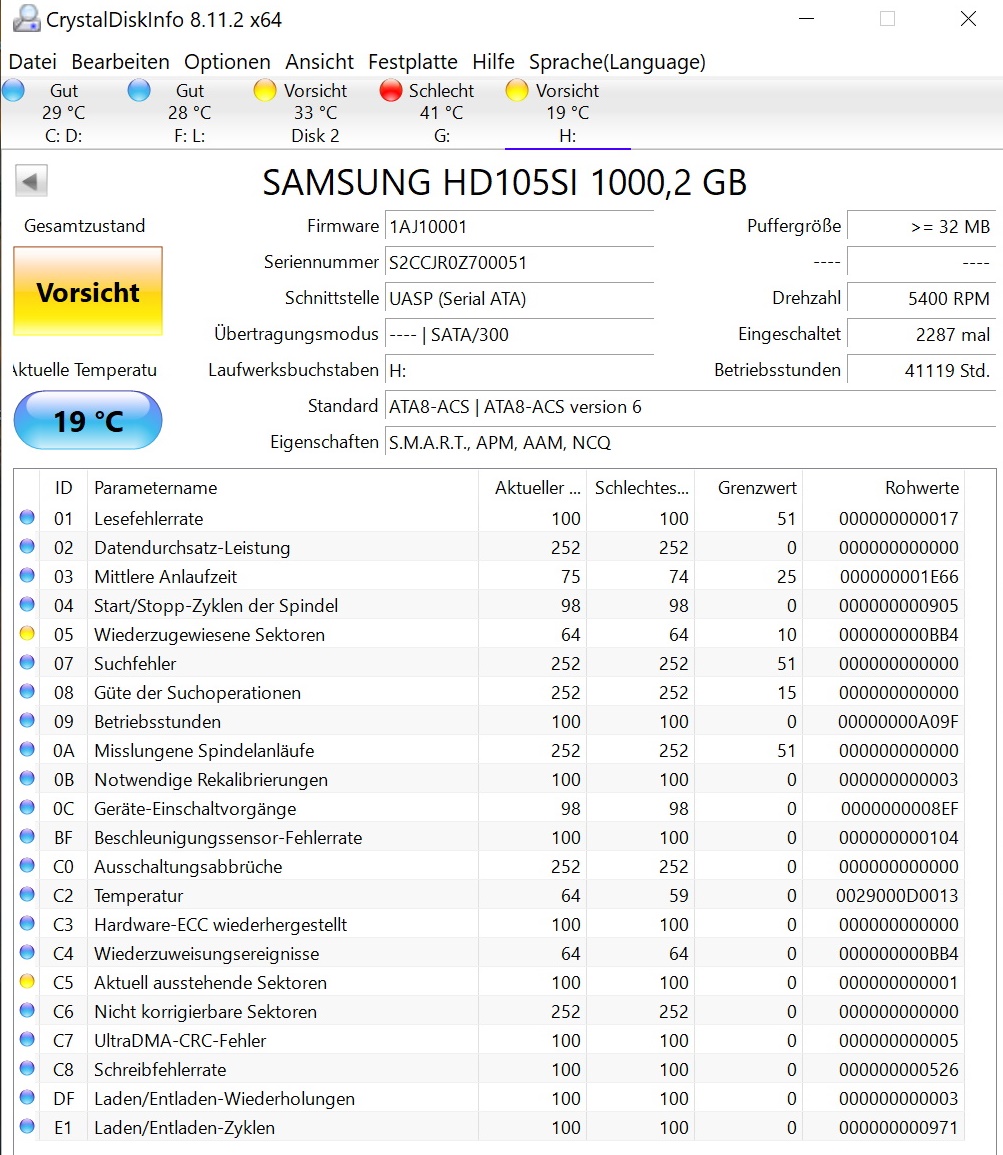Click blue status dot for Geräte-Einschaltvorgänge
Image resolution: width=1003 pixels, height=1155 pixels.
pos(27,807)
